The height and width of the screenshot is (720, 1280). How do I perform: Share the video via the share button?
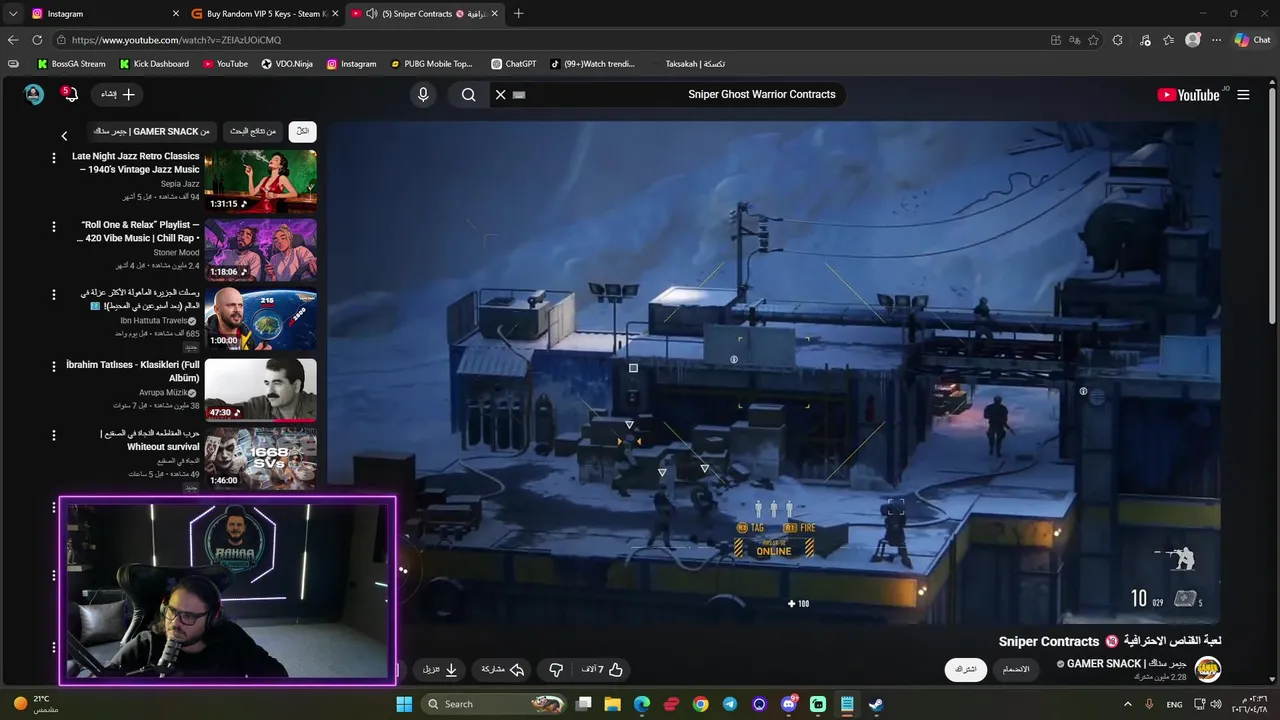pyautogui.click(x=503, y=669)
